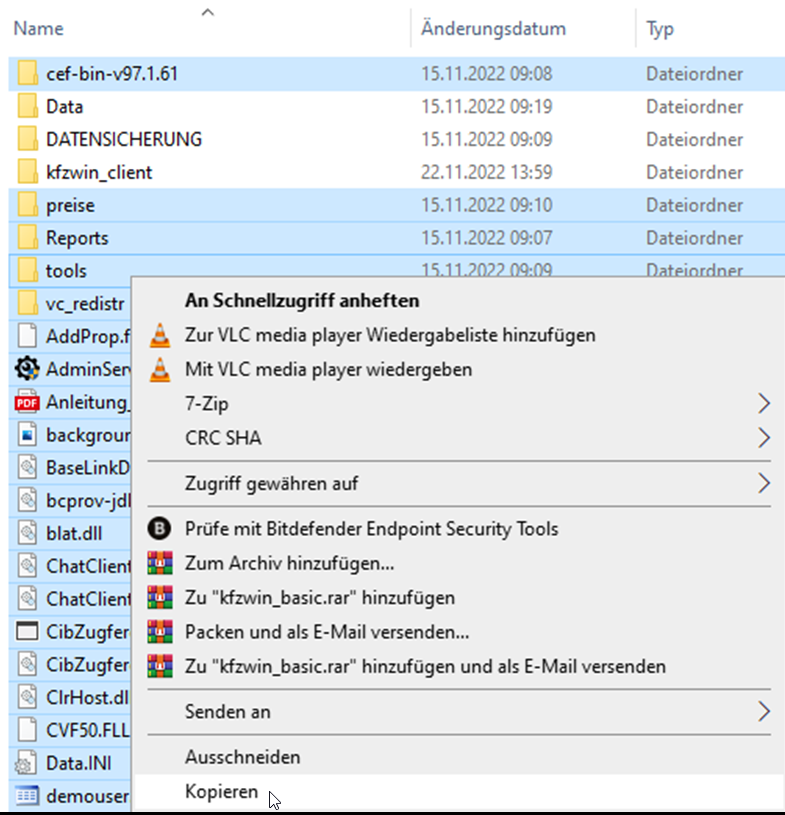The image size is (785, 815).
Task: Click the DATENSICHERUNG folder icon
Action: click(x=27, y=139)
